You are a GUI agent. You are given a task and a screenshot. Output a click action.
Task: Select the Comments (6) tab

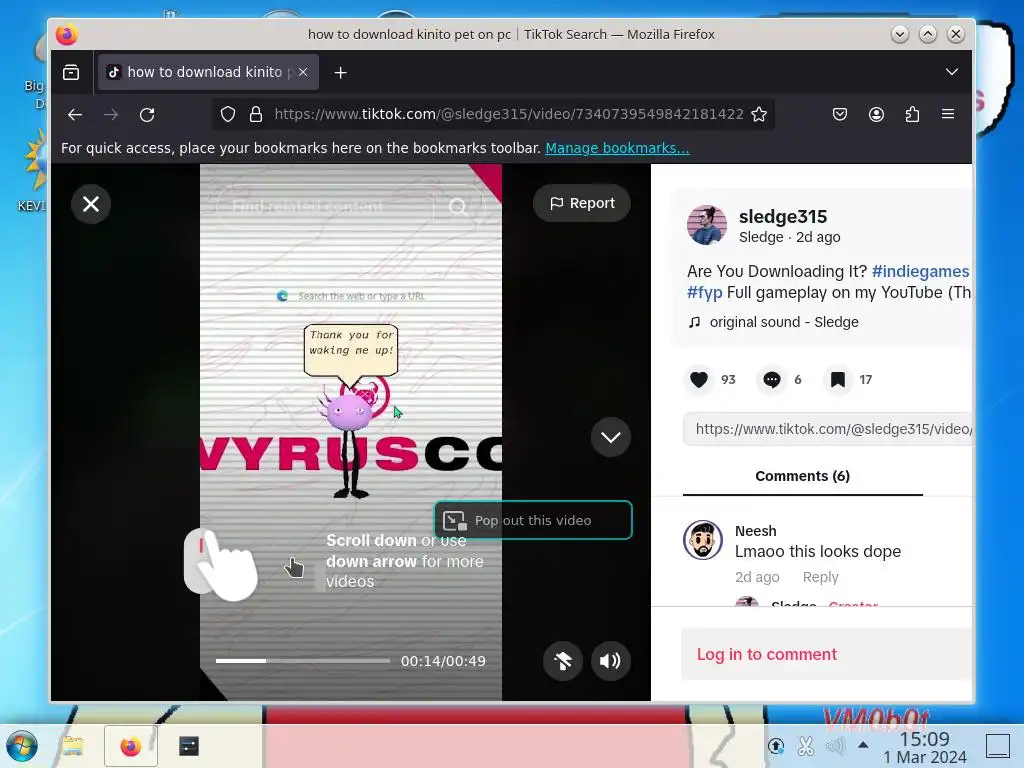803,476
